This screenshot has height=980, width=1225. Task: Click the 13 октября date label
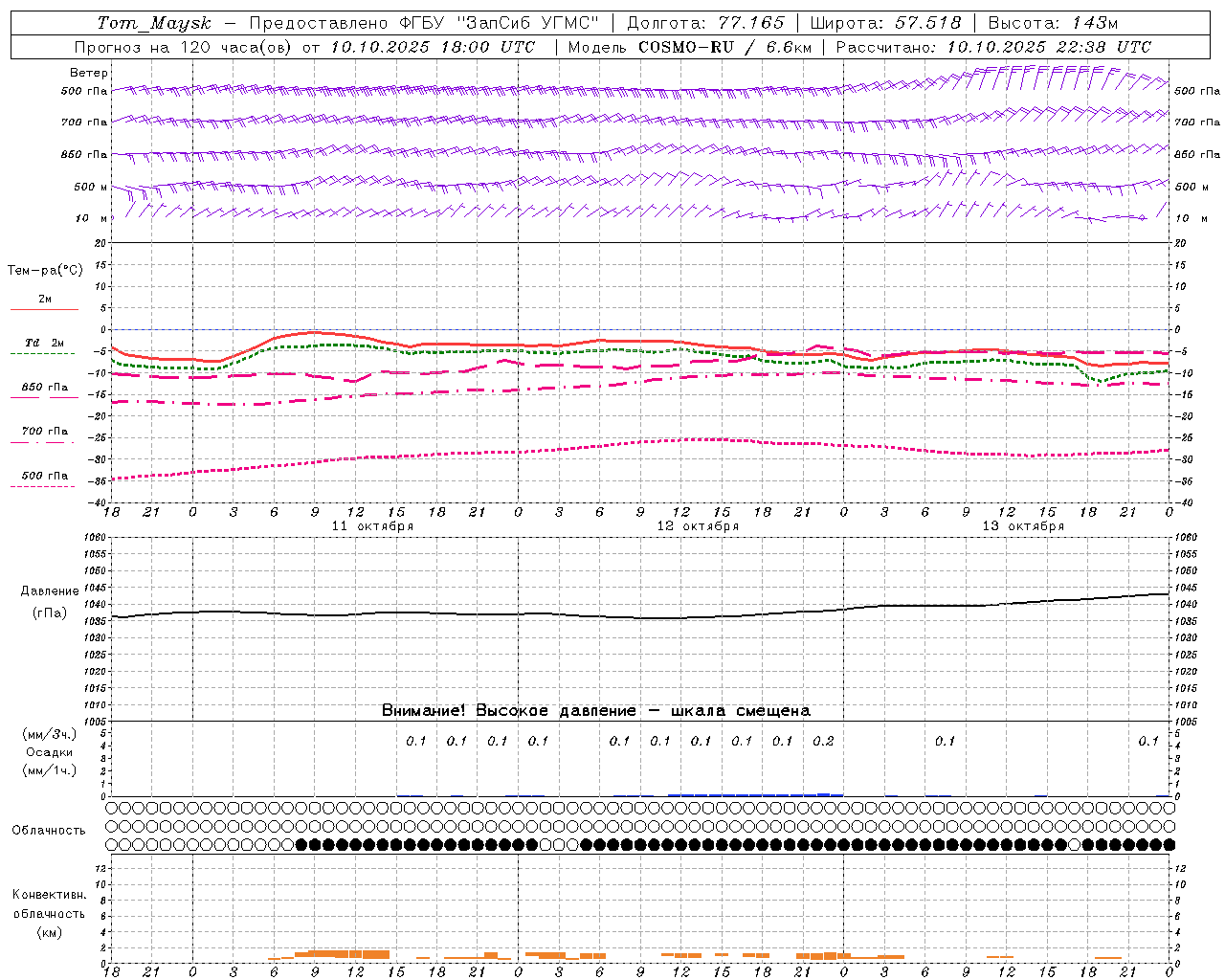[x=1023, y=526]
